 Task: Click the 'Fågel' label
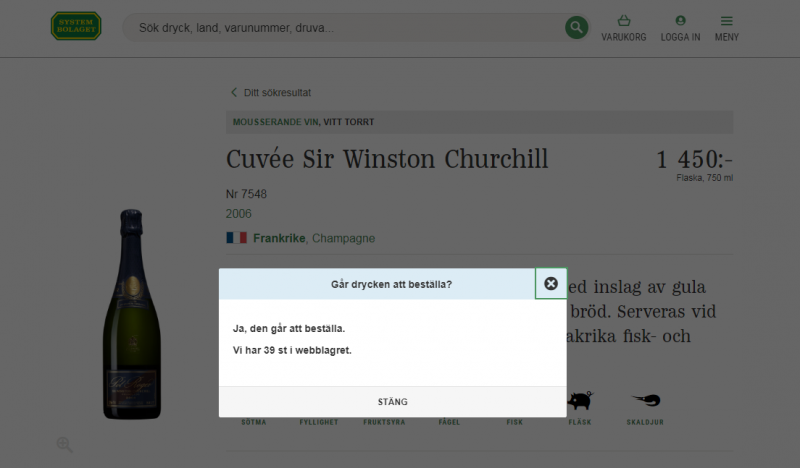449,422
